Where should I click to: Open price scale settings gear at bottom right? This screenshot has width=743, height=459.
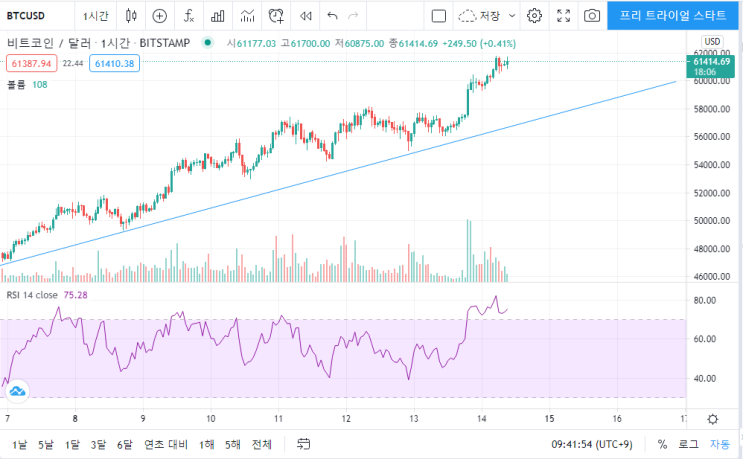[x=712, y=419]
